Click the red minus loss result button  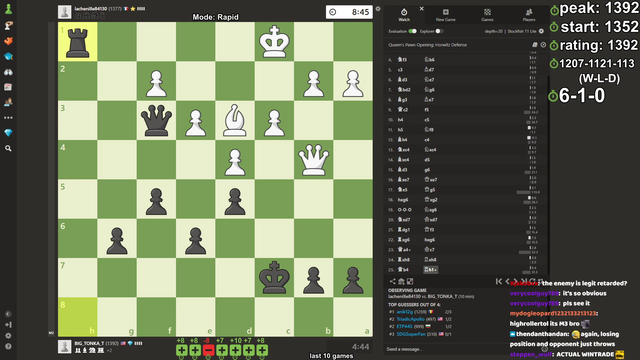[208, 350]
